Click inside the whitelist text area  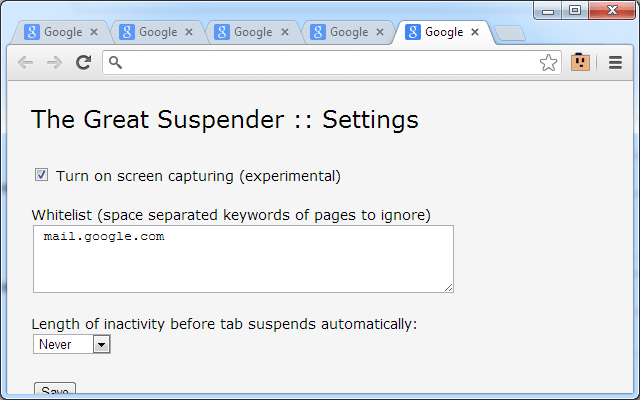[243, 259]
